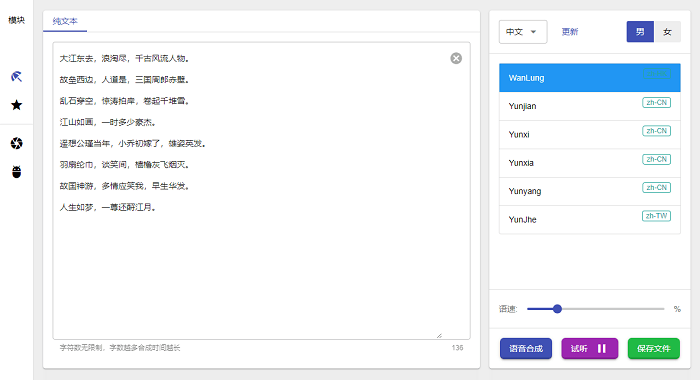The width and height of the screenshot is (700, 380).
Task: Click the zh-CN tag on Yunjian
Action: pos(656,102)
